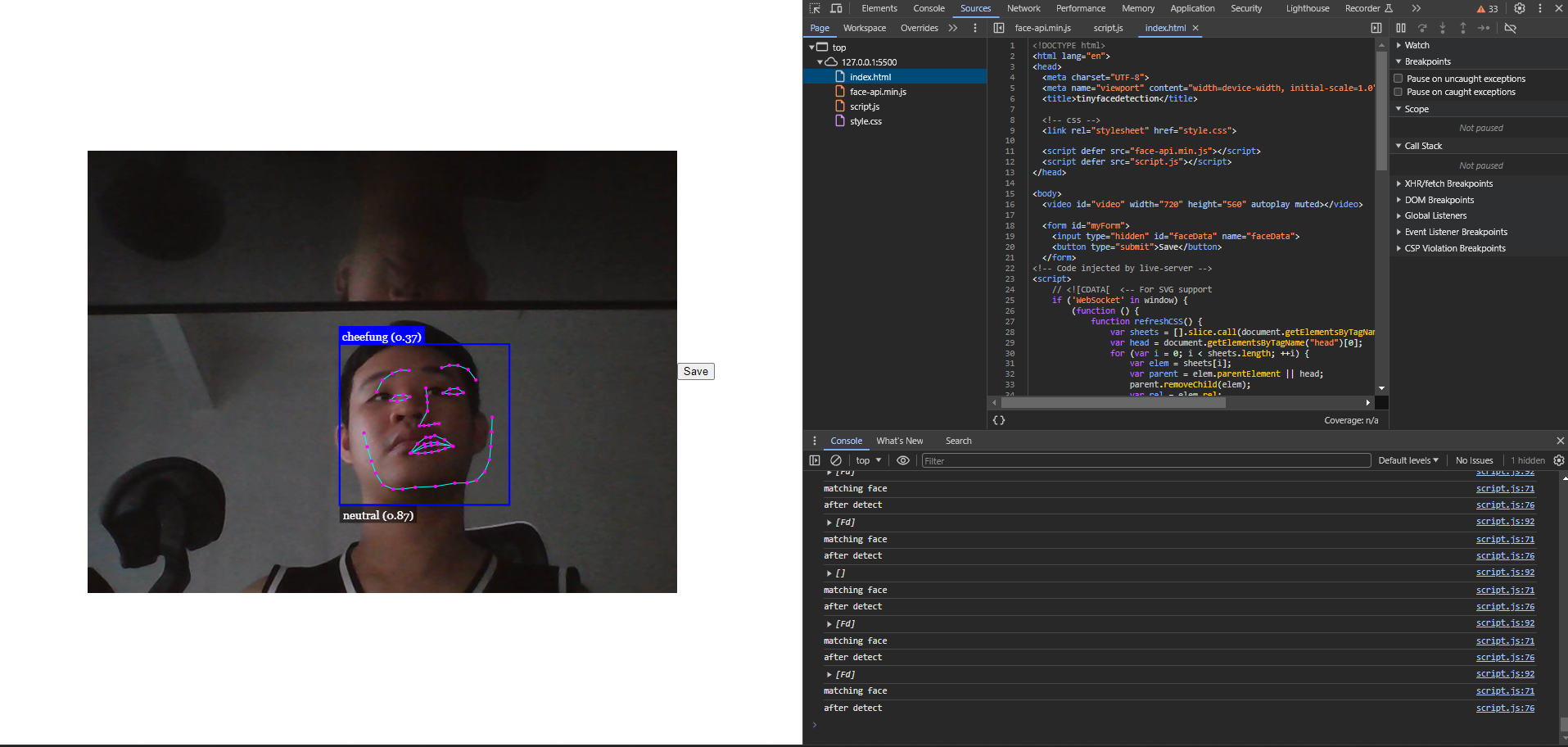Switch to the Network tab
This screenshot has height=747, width=1568.
pos(1023,8)
